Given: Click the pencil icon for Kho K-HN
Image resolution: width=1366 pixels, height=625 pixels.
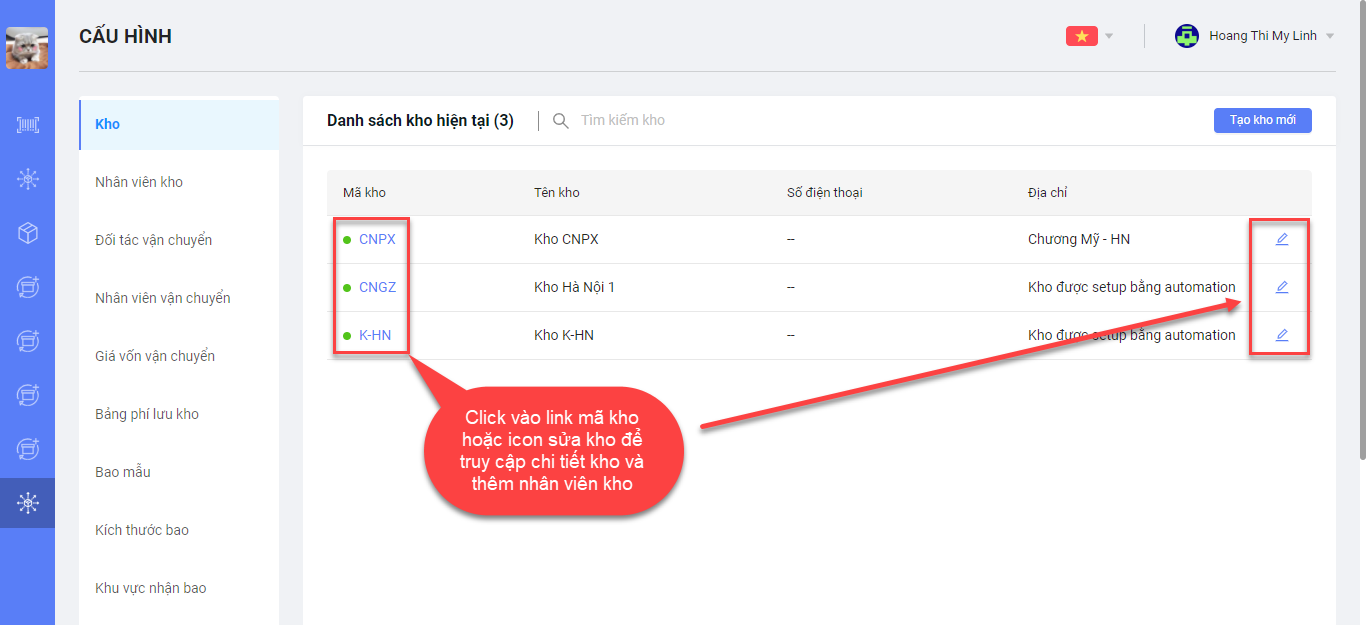Looking at the screenshot, I should point(1281,335).
